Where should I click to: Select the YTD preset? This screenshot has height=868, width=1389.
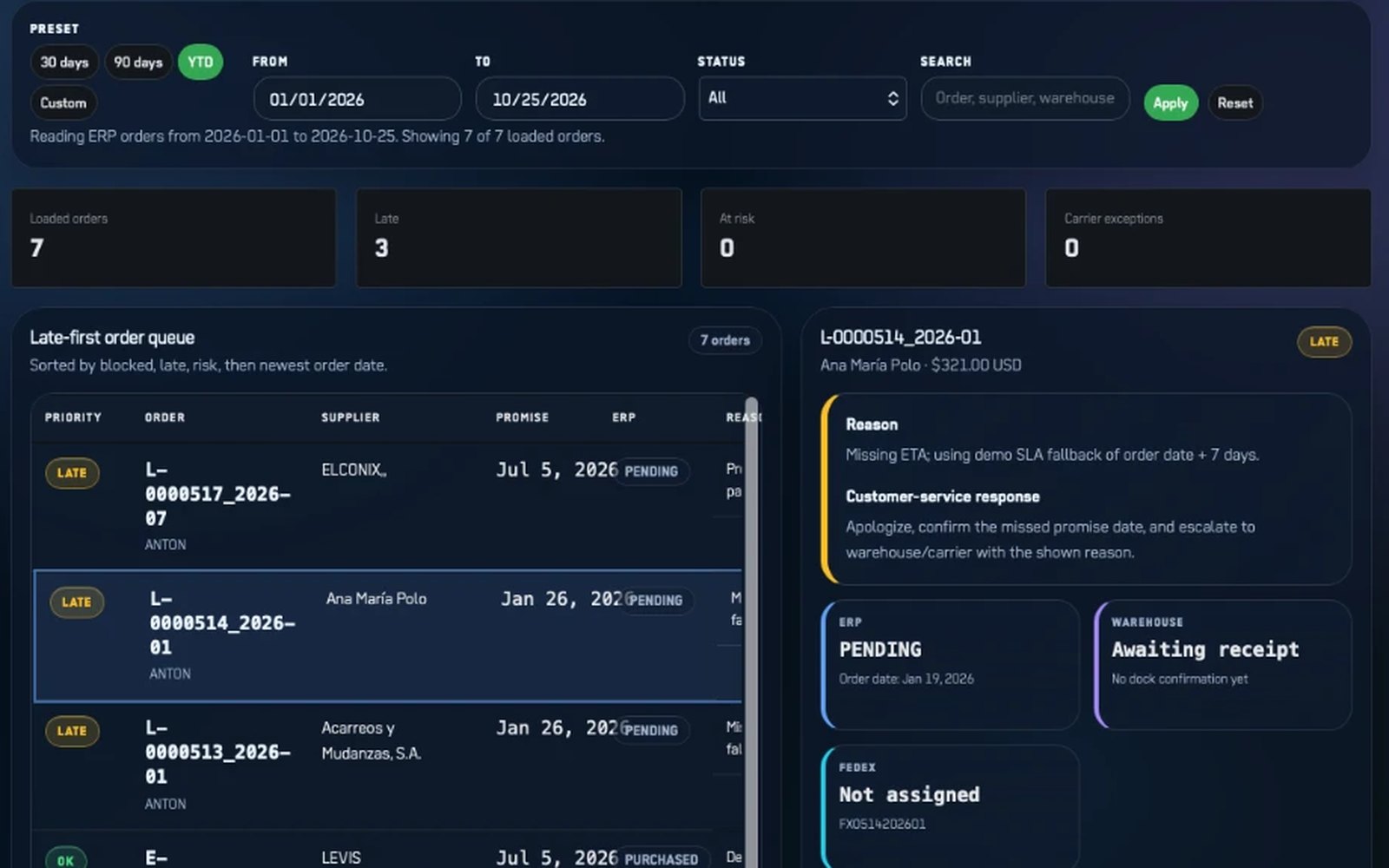click(x=201, y=62)
